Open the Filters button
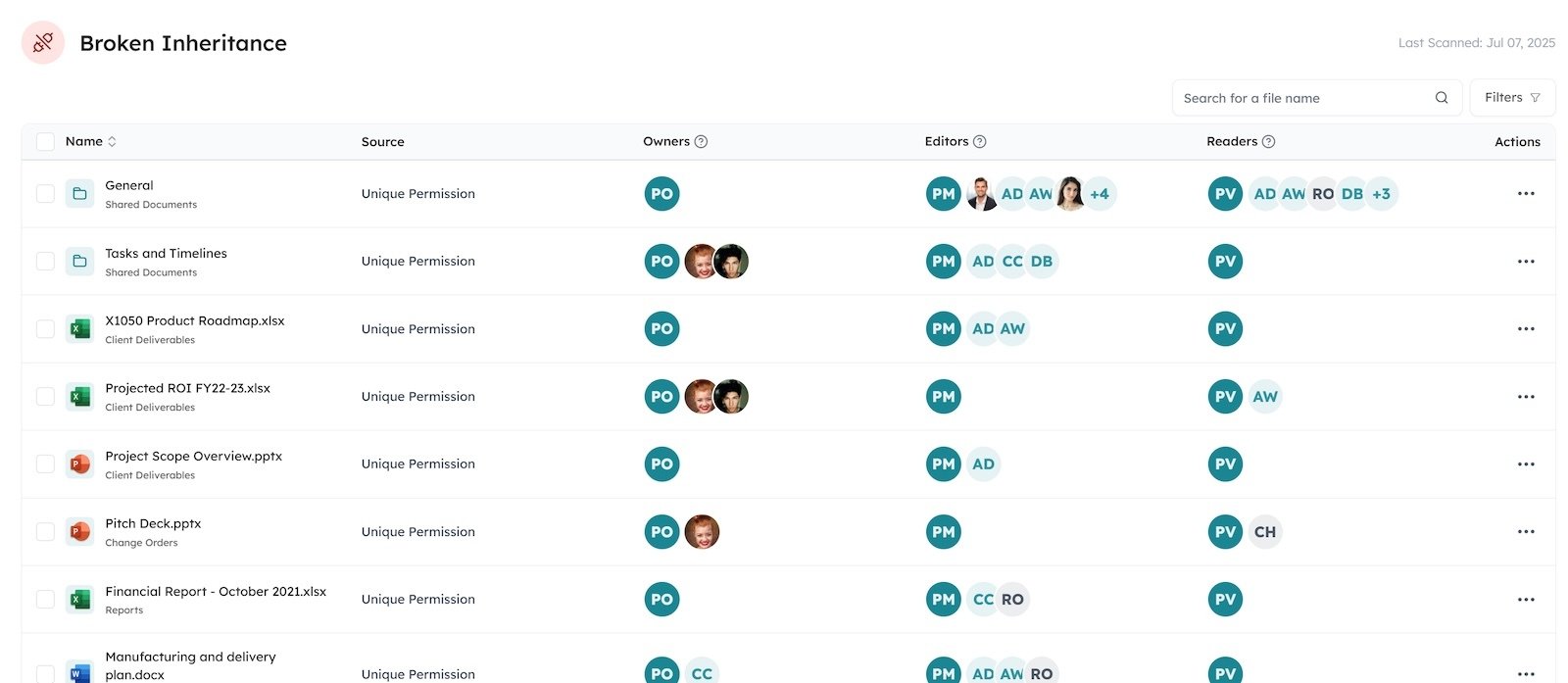Screen dimensions: 1568x683 (1512, 98)
